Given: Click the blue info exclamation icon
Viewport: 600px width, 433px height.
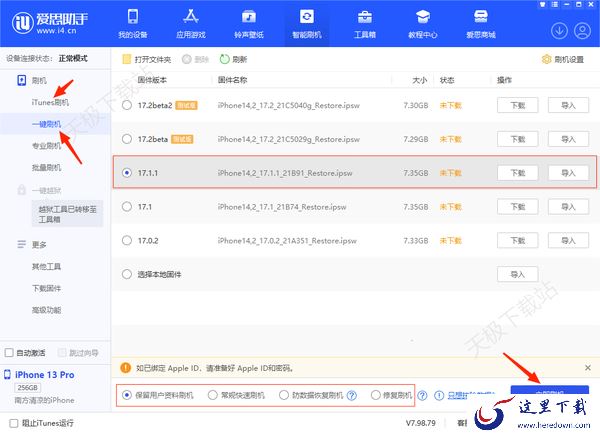Looking at the screenshot, I should click(x=439, y=396).
